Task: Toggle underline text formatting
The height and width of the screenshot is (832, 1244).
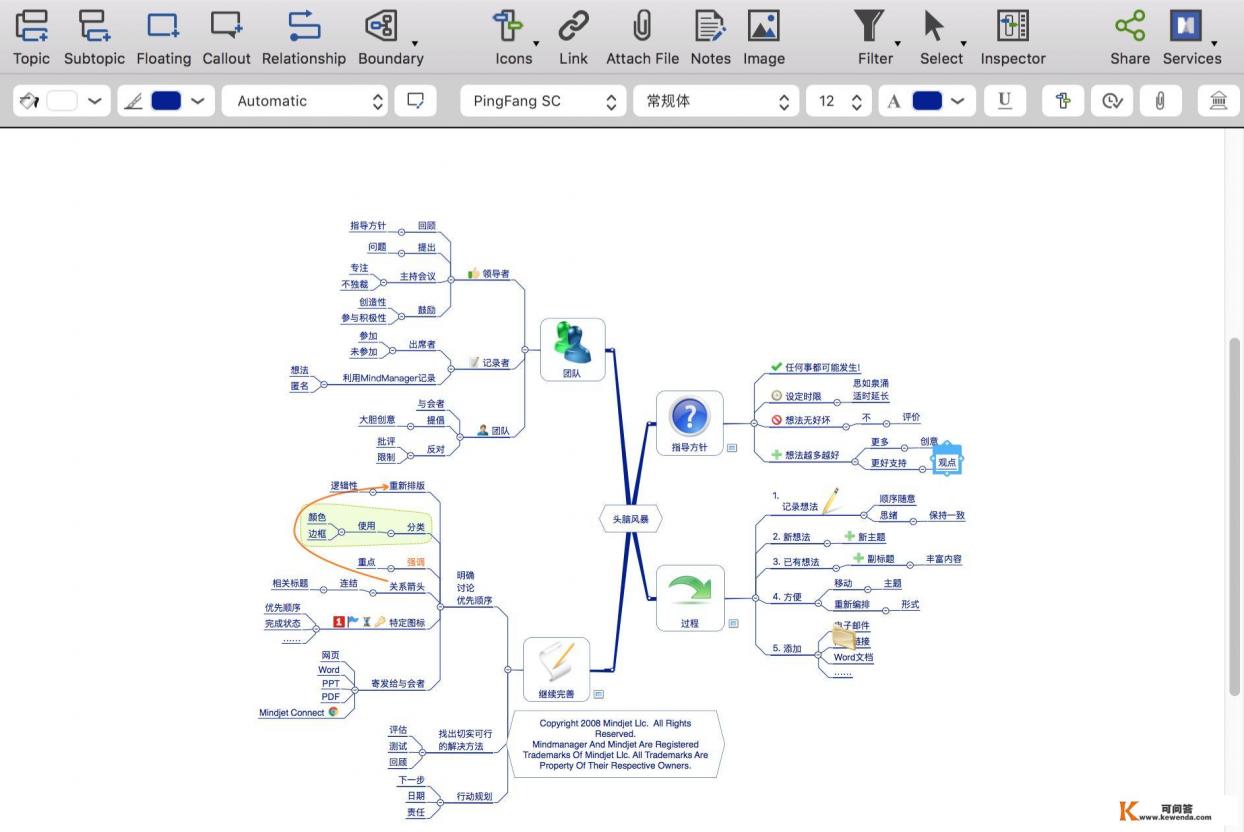Action: pos(1004,100)
